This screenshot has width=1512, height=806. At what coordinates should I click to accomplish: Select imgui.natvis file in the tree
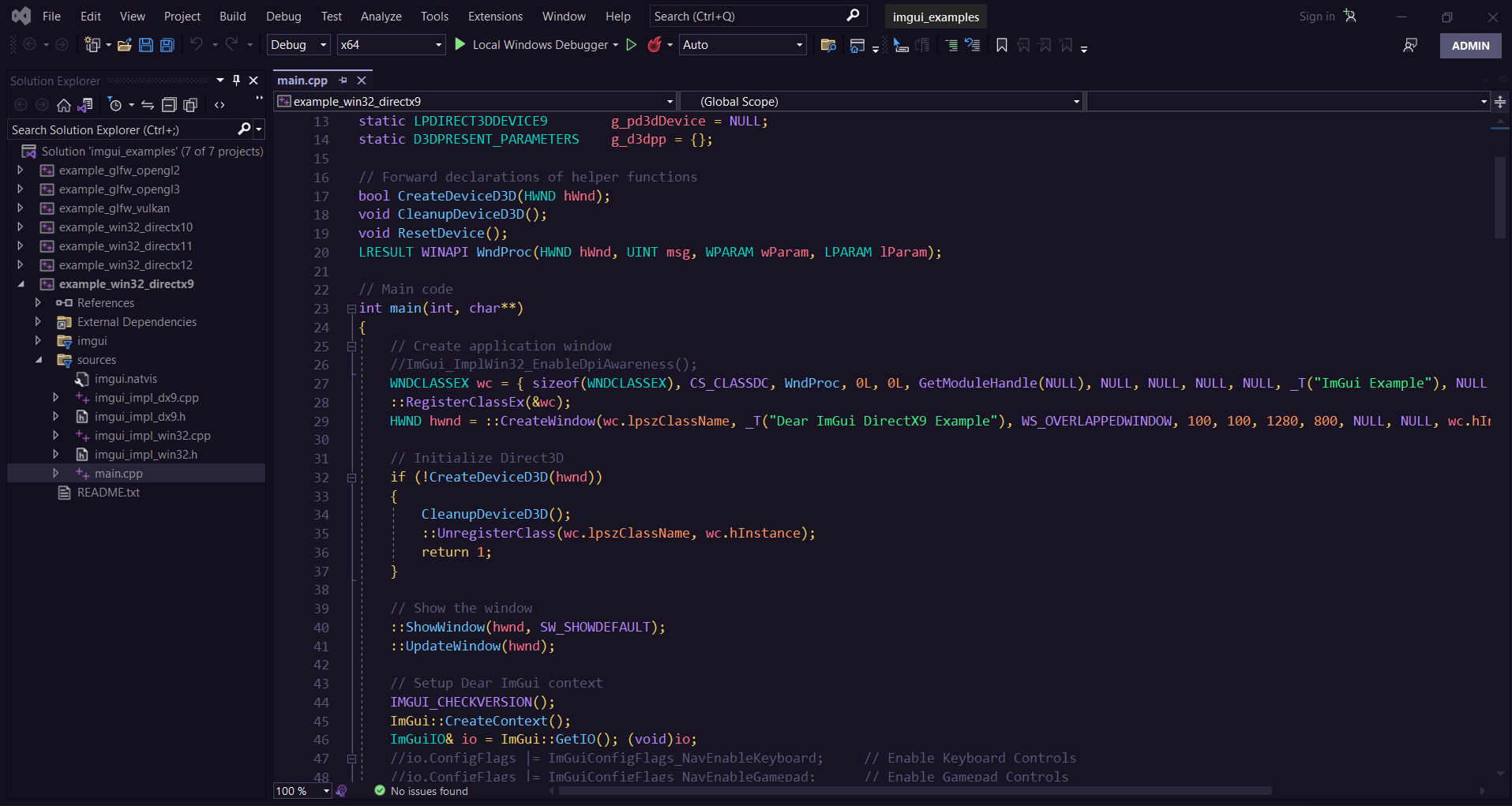pos(126,379)
